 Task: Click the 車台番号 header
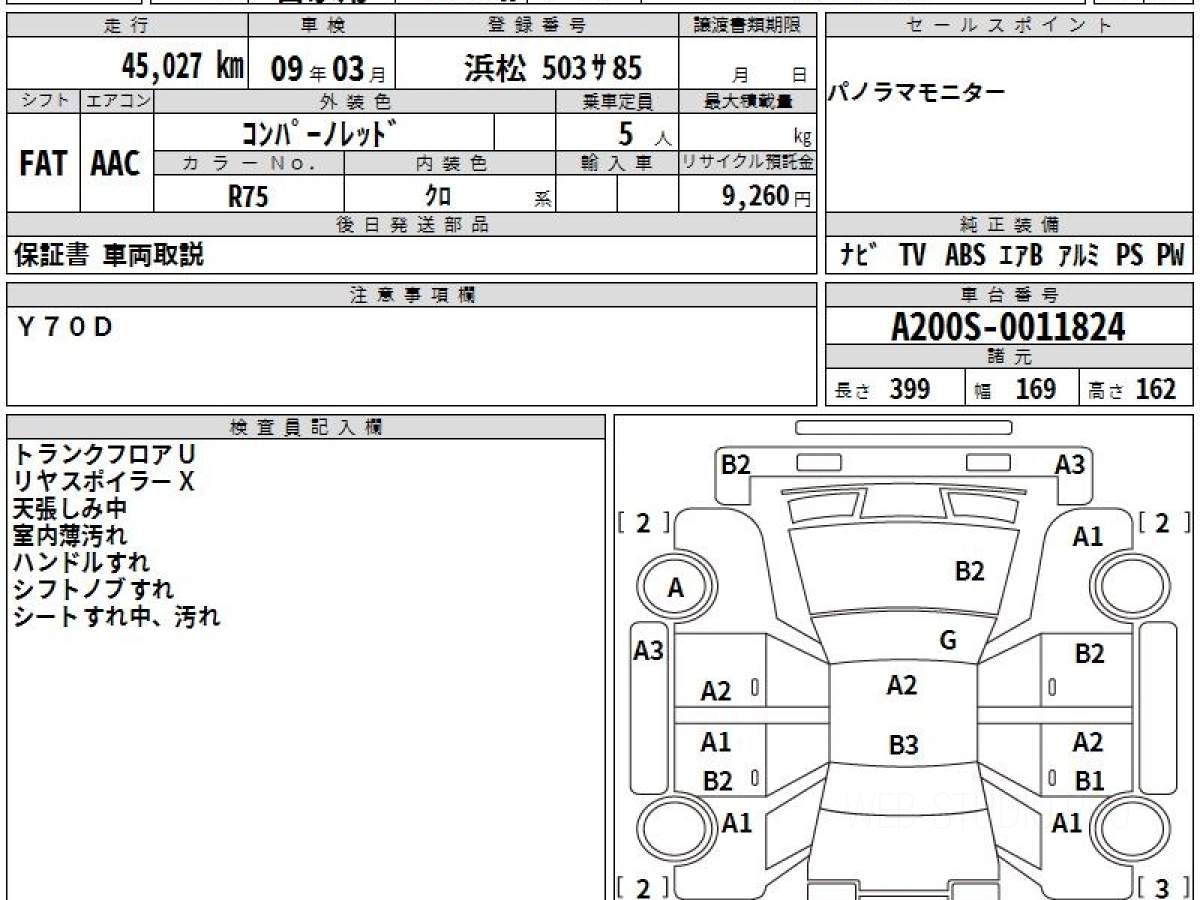(x=1009, y=295)
